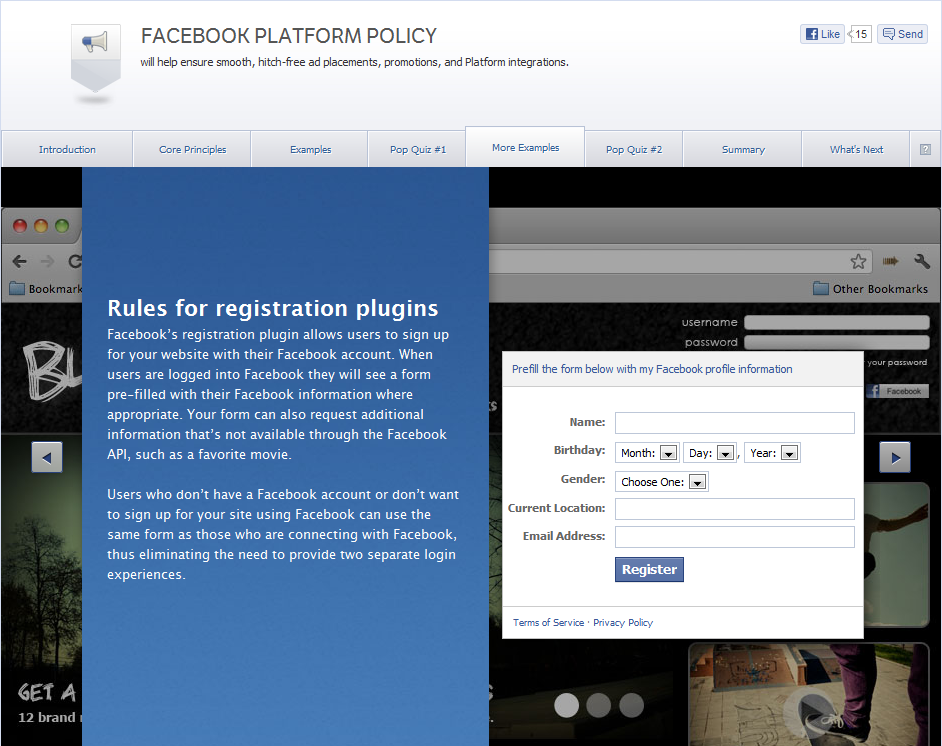This screenshot has width=942, height=746.
Task: Click the FACEBOOK PLATFORM POLICY title
Action: (289, 36)
